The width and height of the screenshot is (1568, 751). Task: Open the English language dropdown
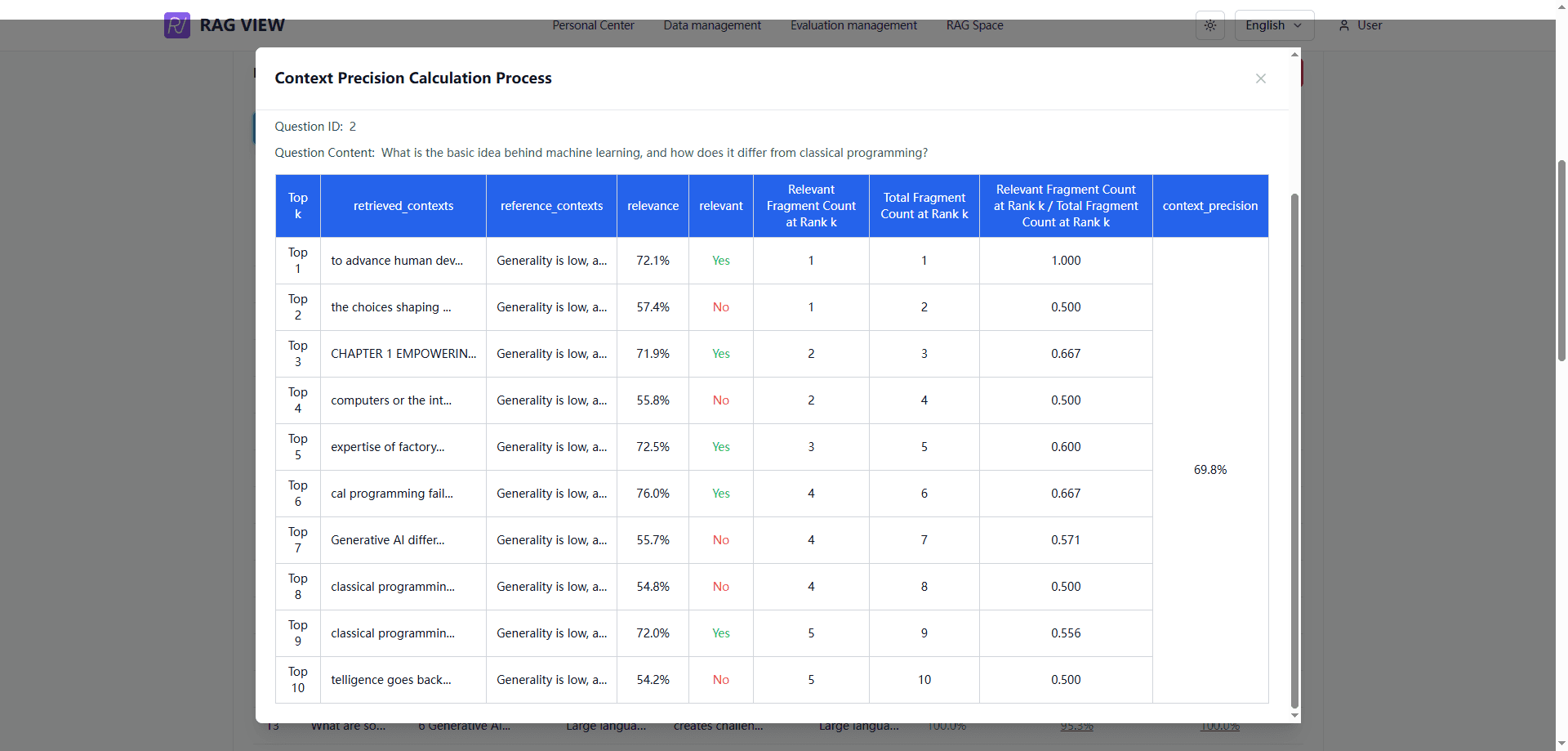tap(1273, 25)
